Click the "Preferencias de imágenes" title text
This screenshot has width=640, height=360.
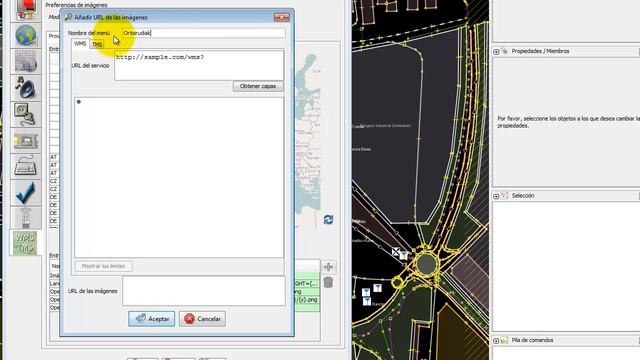pyautogui.click(x=76, y=5)
